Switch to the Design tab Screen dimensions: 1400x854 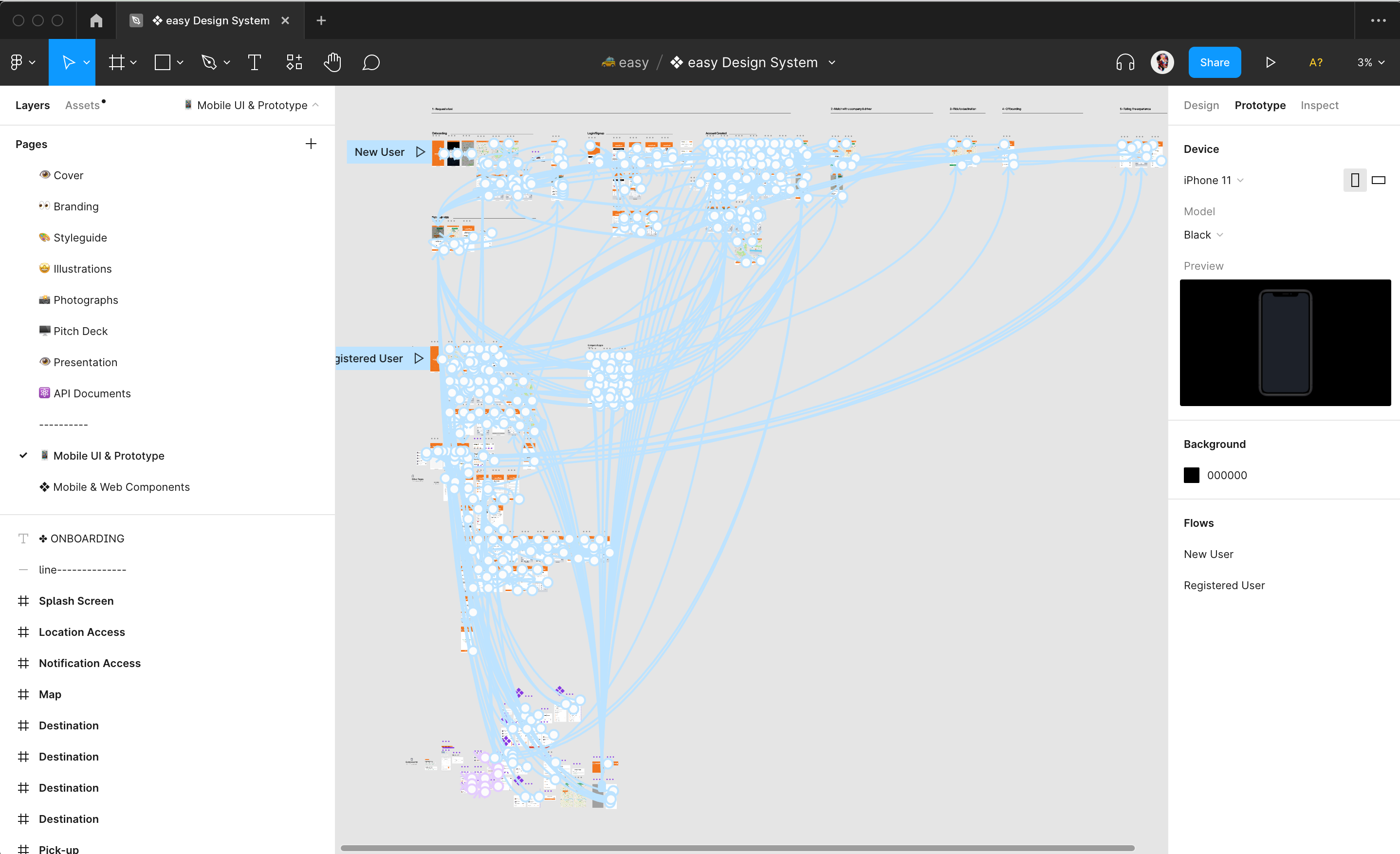pos(1201,105)
